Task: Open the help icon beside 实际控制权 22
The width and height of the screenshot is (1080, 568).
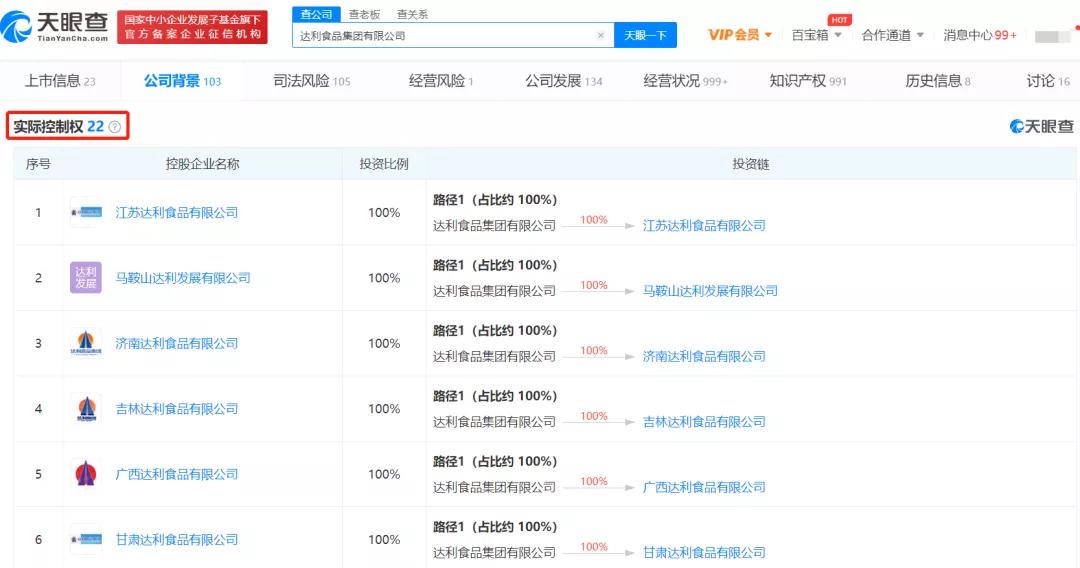Action: click(115, 127)
